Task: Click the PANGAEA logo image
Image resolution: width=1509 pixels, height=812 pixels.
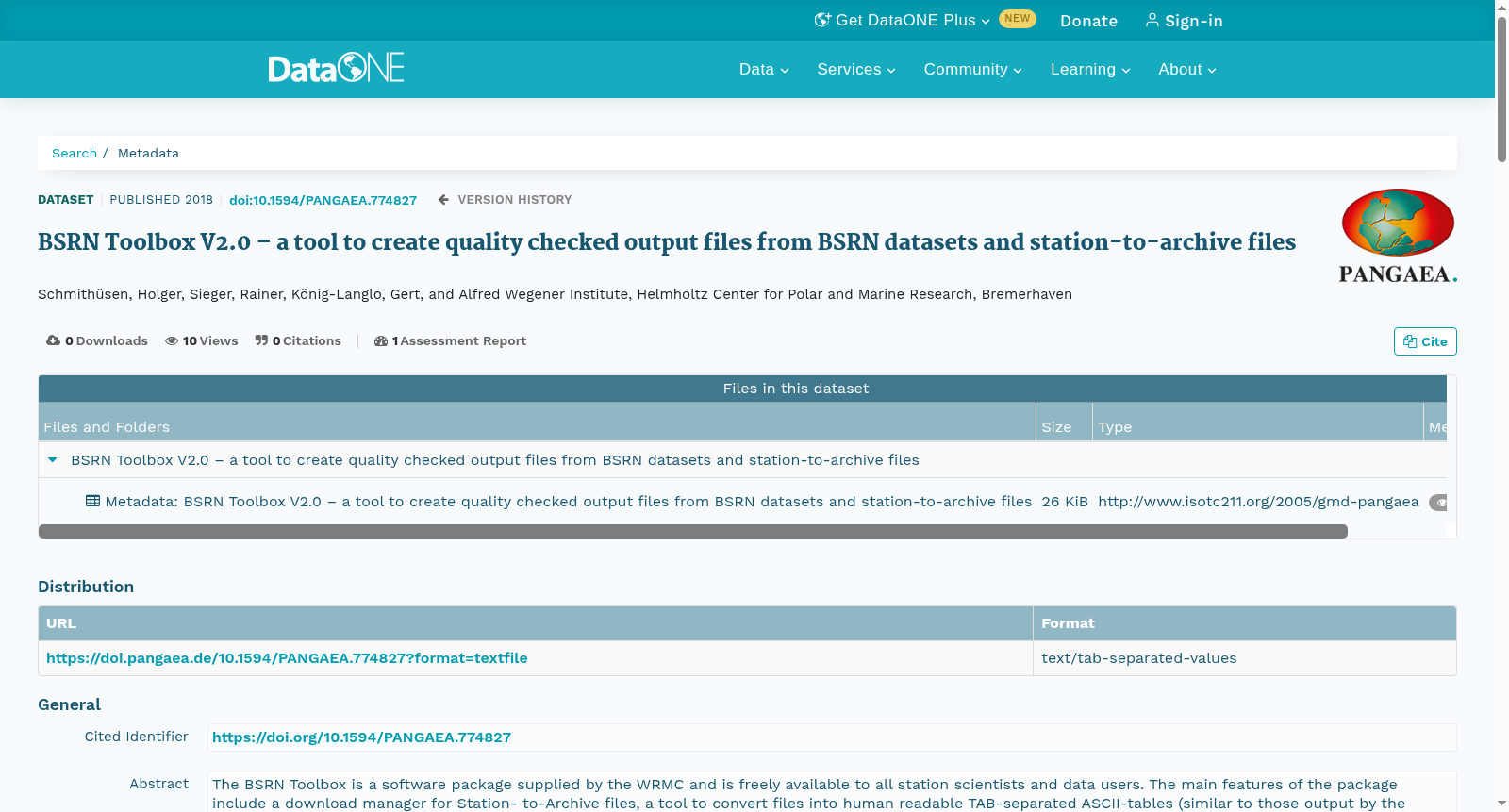Action: pyautogui.click(x=1398, y=236)
